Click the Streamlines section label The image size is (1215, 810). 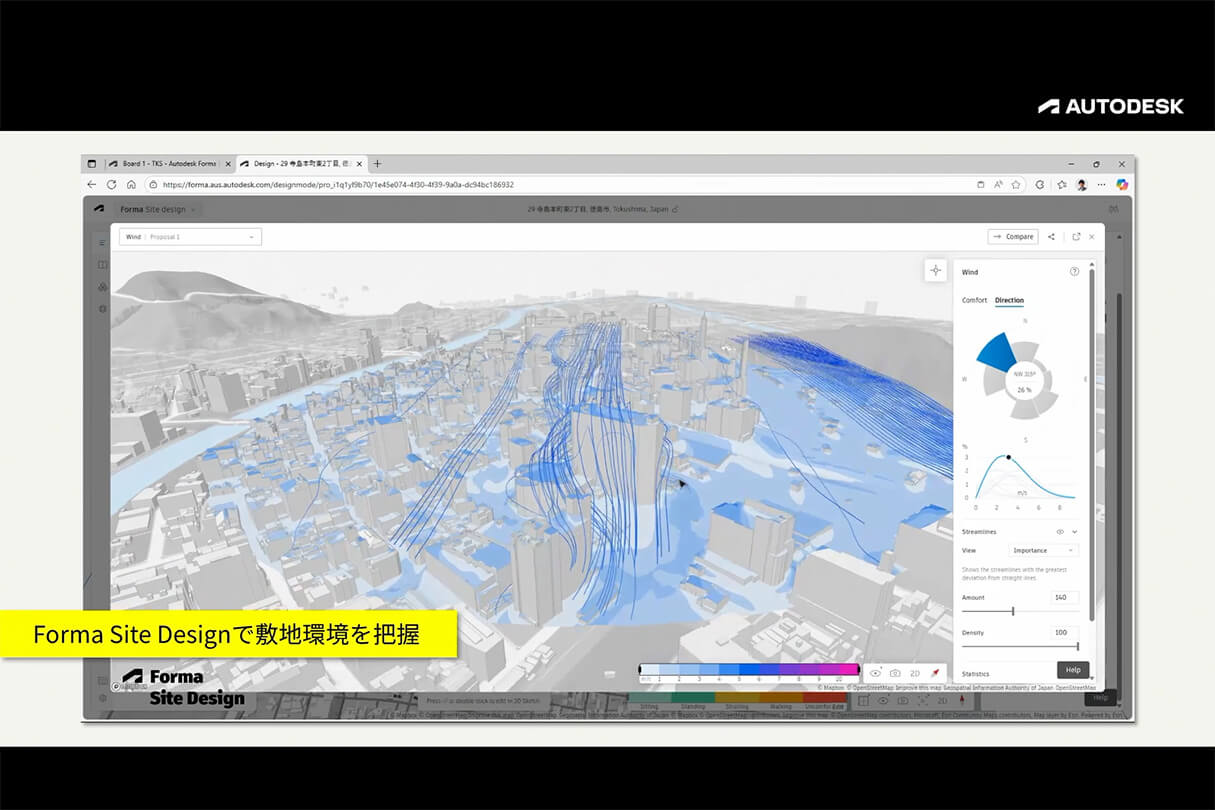pos(979,532)
